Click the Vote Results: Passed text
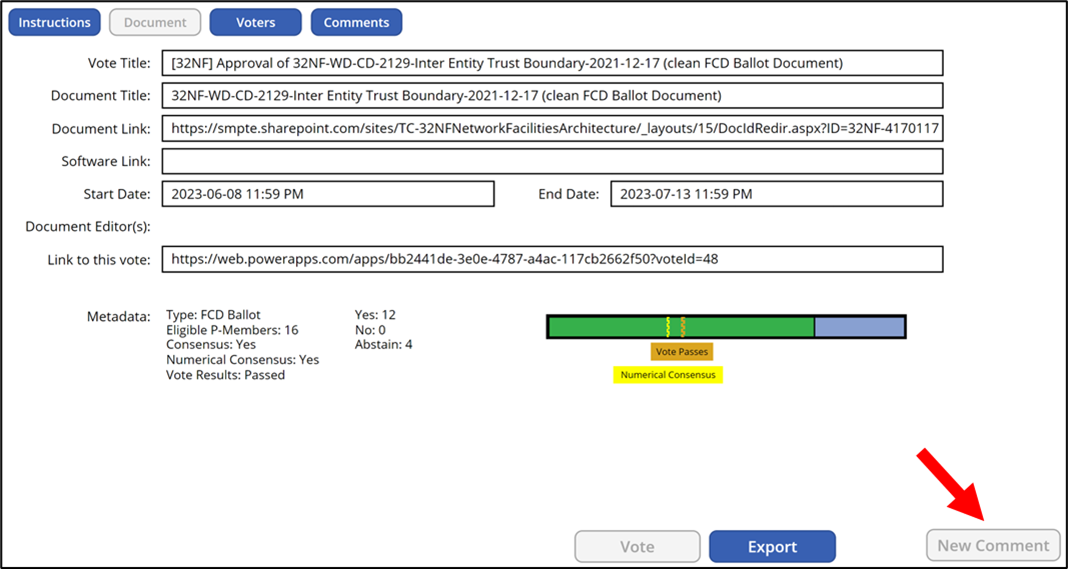Image resolution: width=1068 pixels, height=569 pixels. (x=225, y=375)
